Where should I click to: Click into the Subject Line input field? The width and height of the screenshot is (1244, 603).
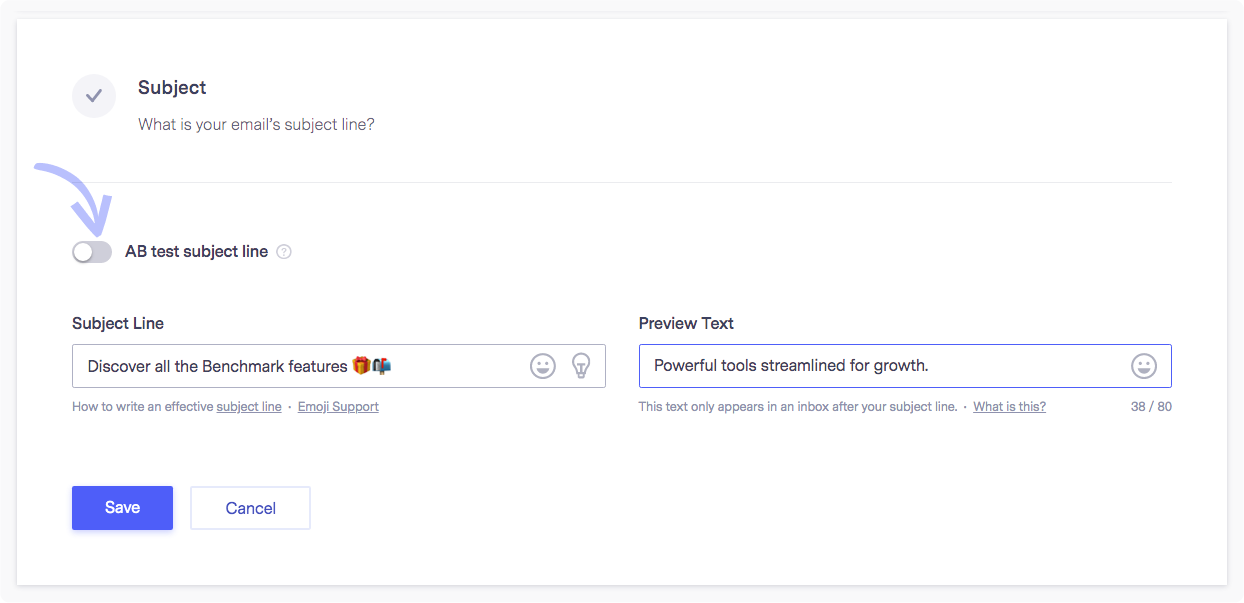tap(339, 366)
